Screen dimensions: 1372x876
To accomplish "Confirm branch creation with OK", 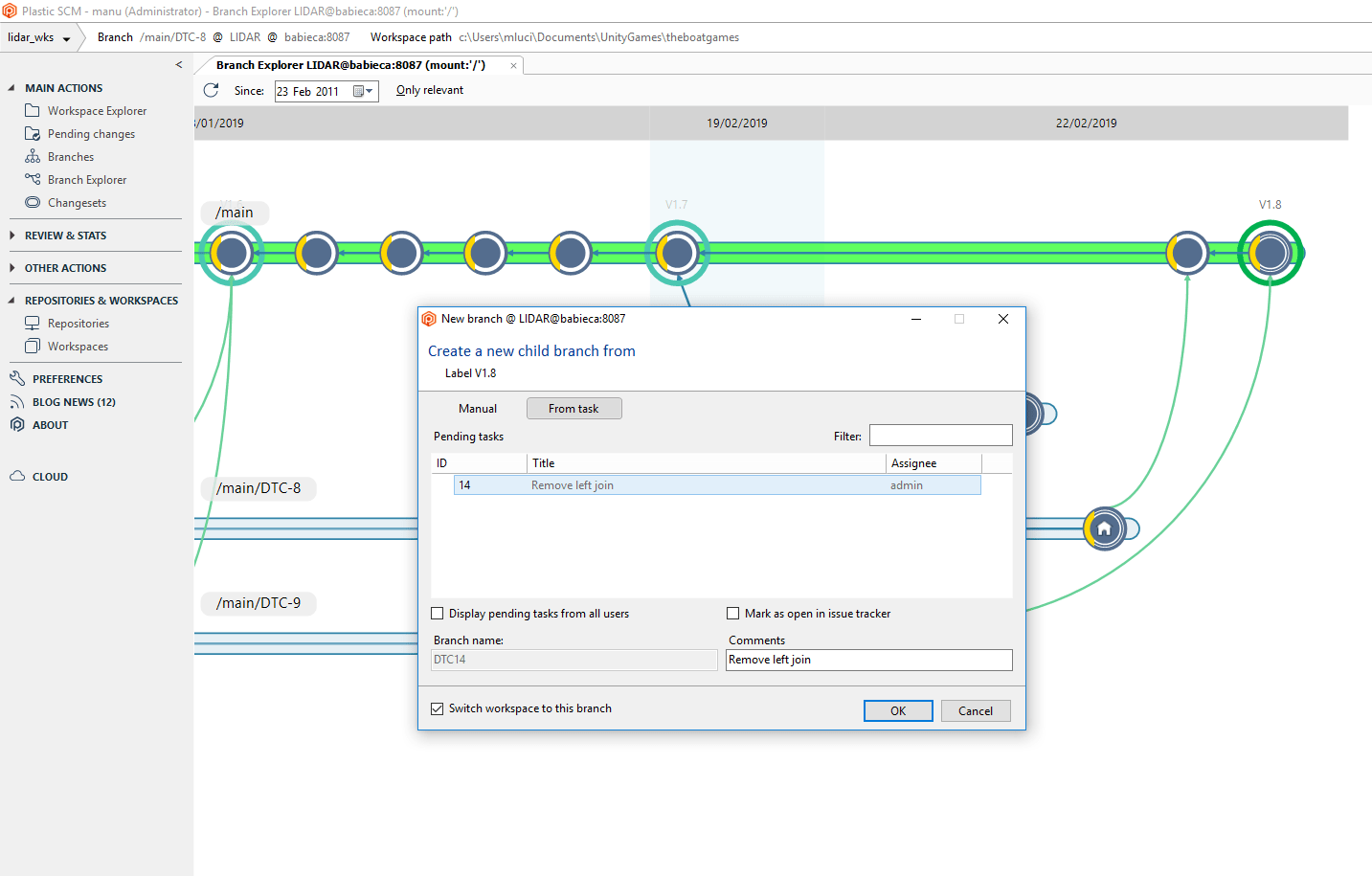I will pos(897,710).
